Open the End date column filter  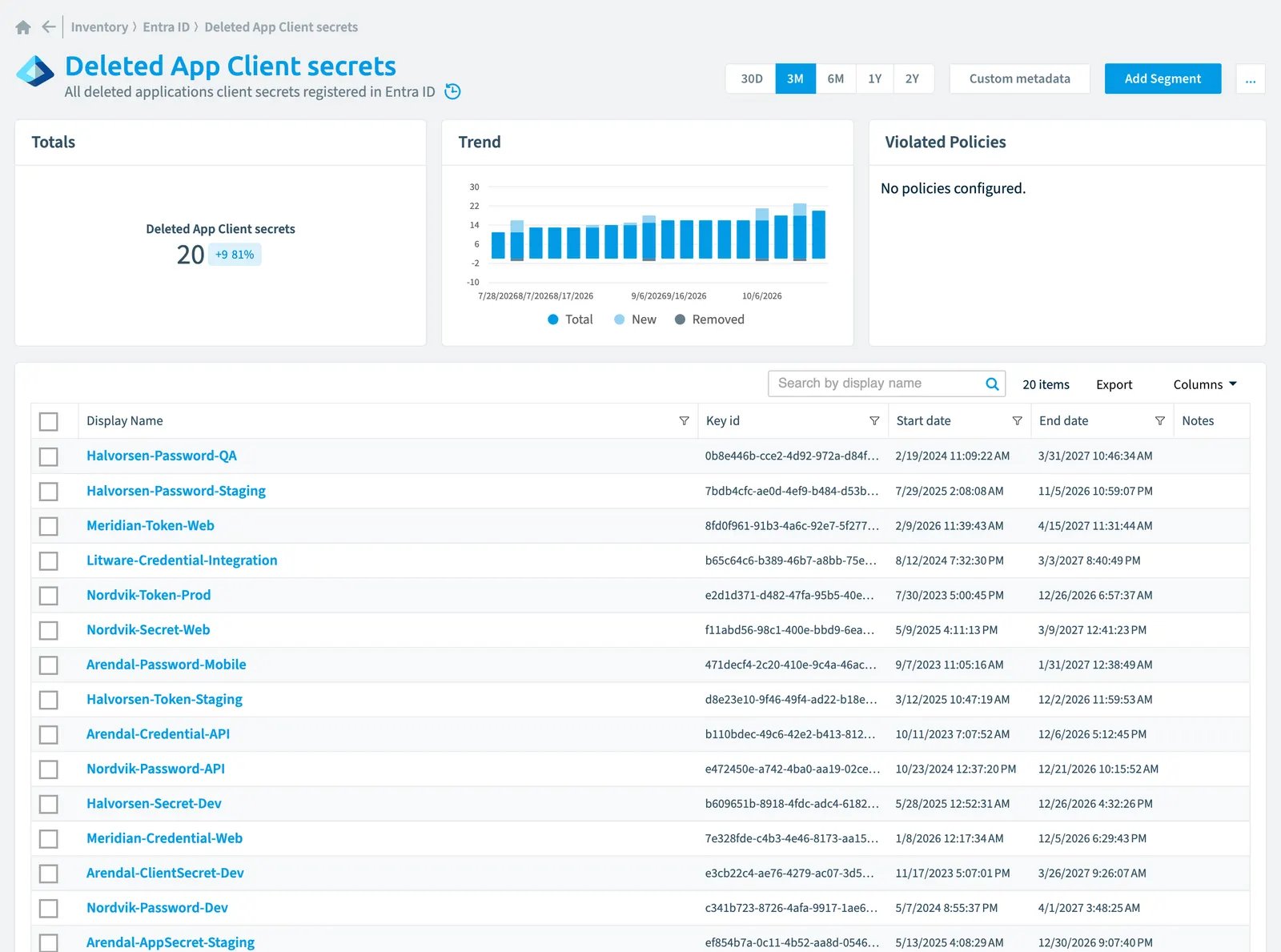pyautogui.click(x=1159, y=421)
